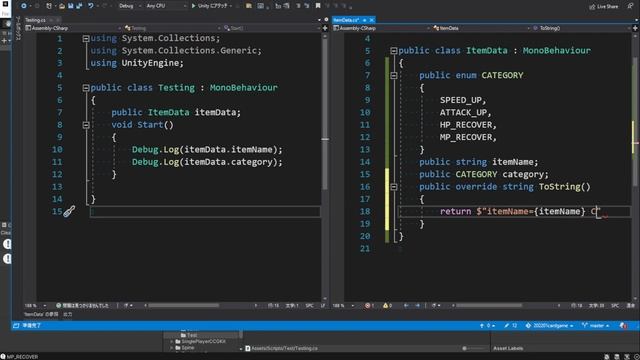Click the bookmark toolbar icon

[x=318, y=6]
